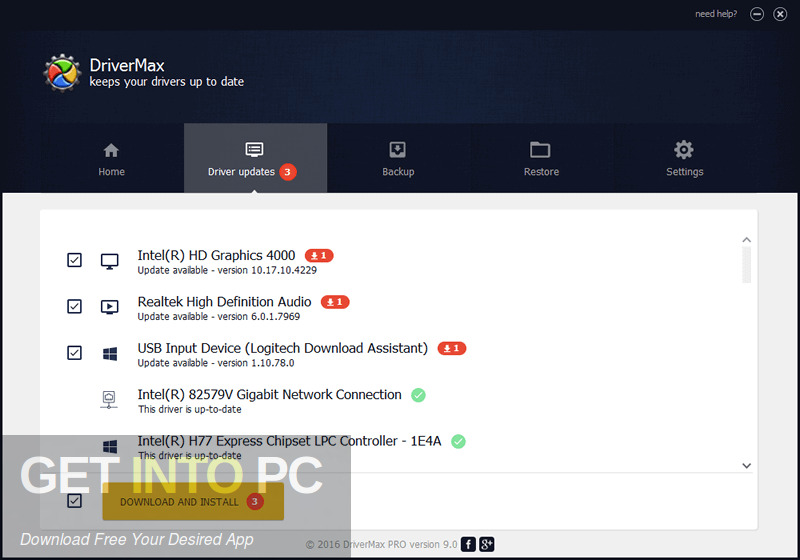Click the Driver updates list icon

pyautogui.click(x=254, y=149)
